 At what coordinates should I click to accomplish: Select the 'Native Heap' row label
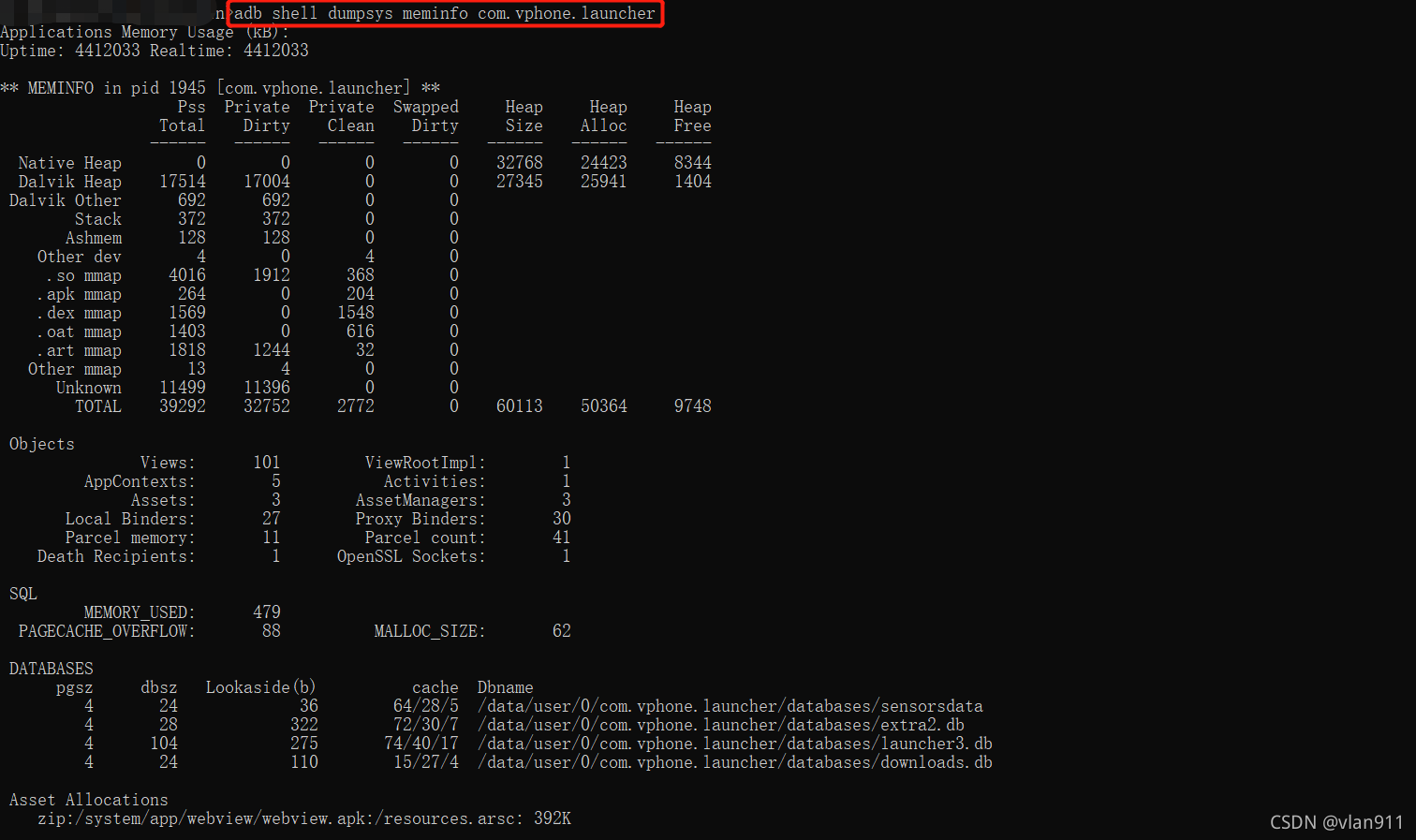70,163
